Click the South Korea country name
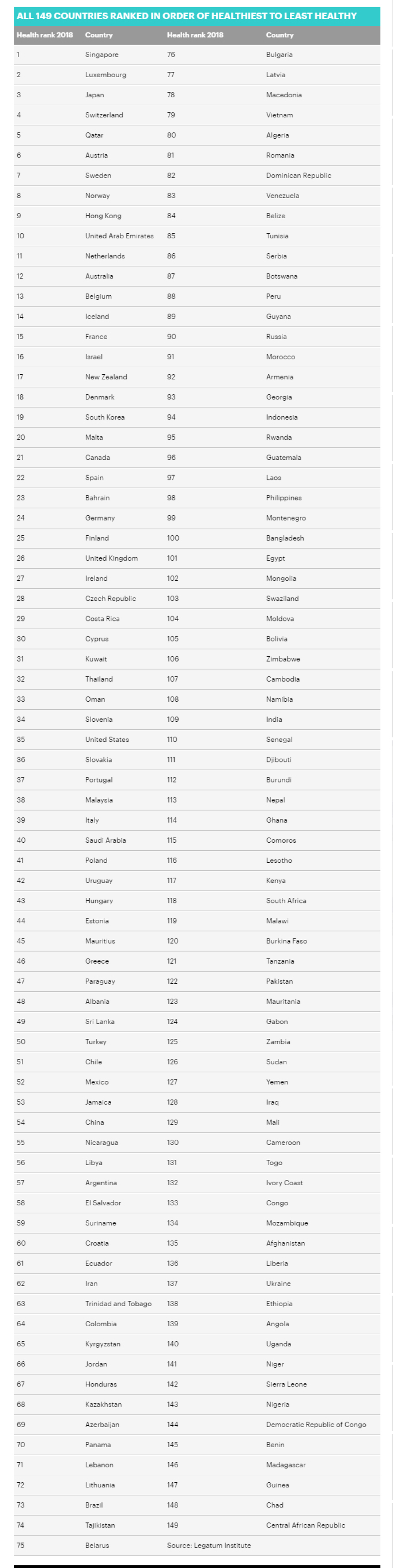 [x=105, y=417]
